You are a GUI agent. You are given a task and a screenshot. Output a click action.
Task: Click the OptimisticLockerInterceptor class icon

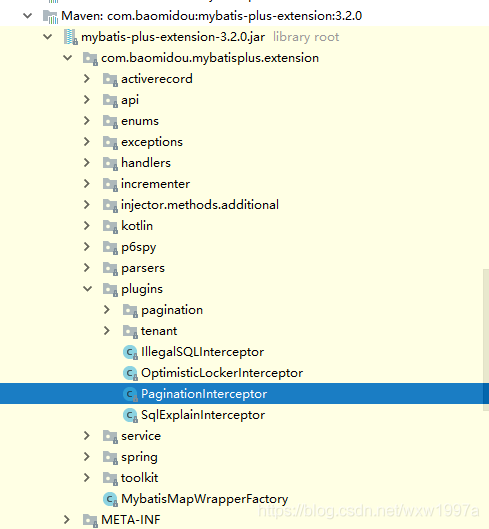point(130,373)
